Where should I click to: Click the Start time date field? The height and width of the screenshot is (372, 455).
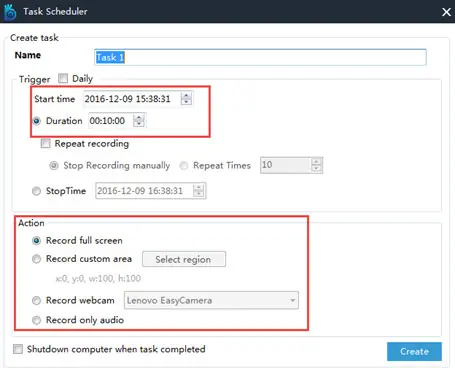point(132,99)
